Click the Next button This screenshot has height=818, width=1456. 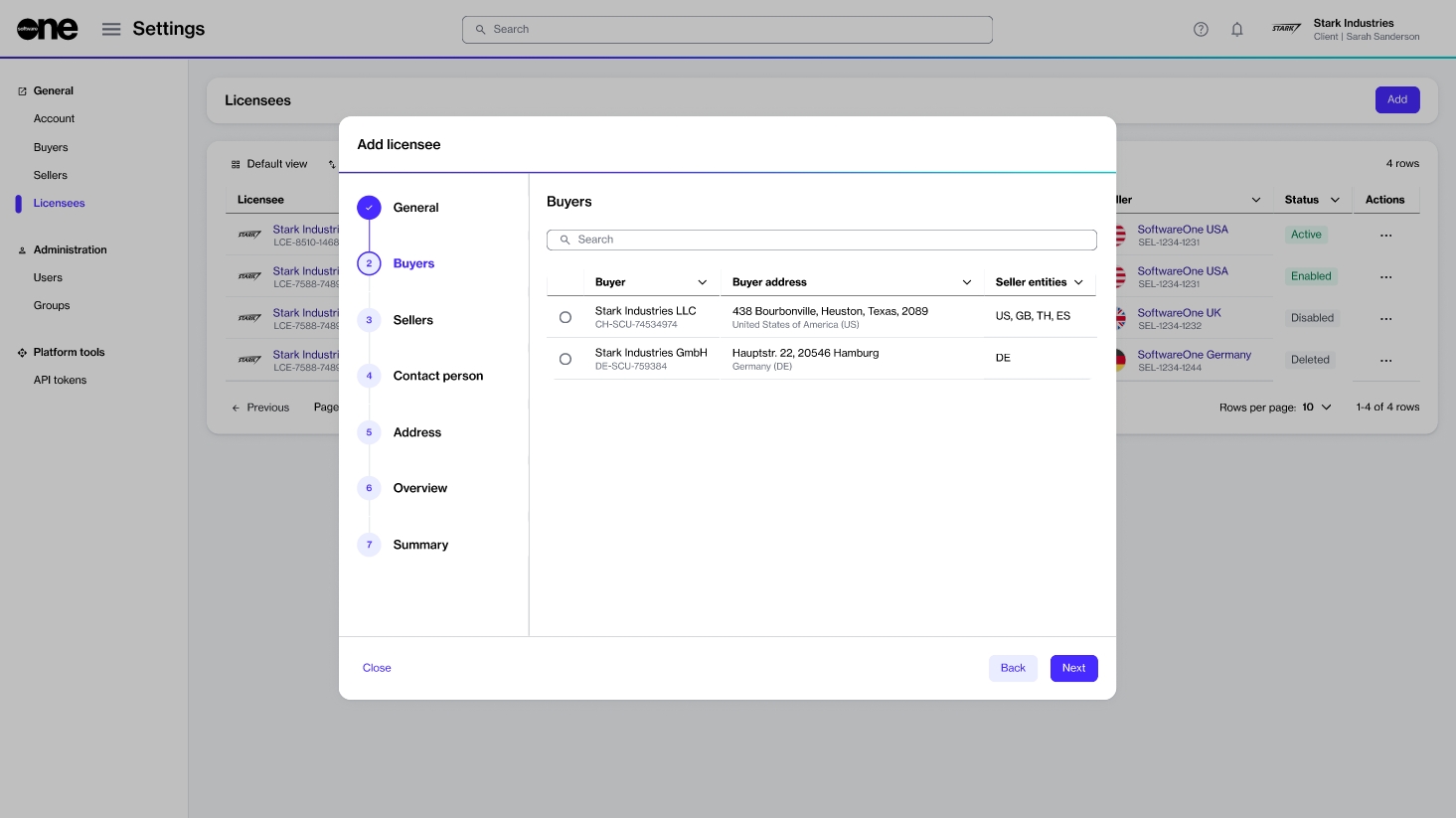pos(1073,668)
